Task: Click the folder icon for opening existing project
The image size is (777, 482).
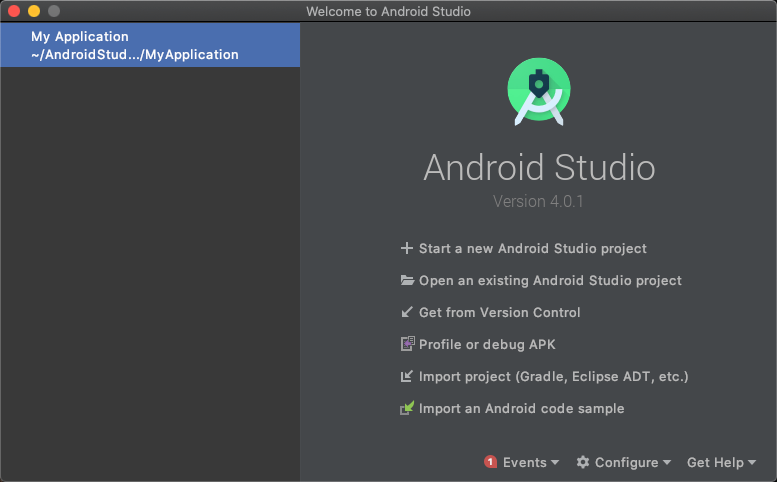Action: coord(407,280)
